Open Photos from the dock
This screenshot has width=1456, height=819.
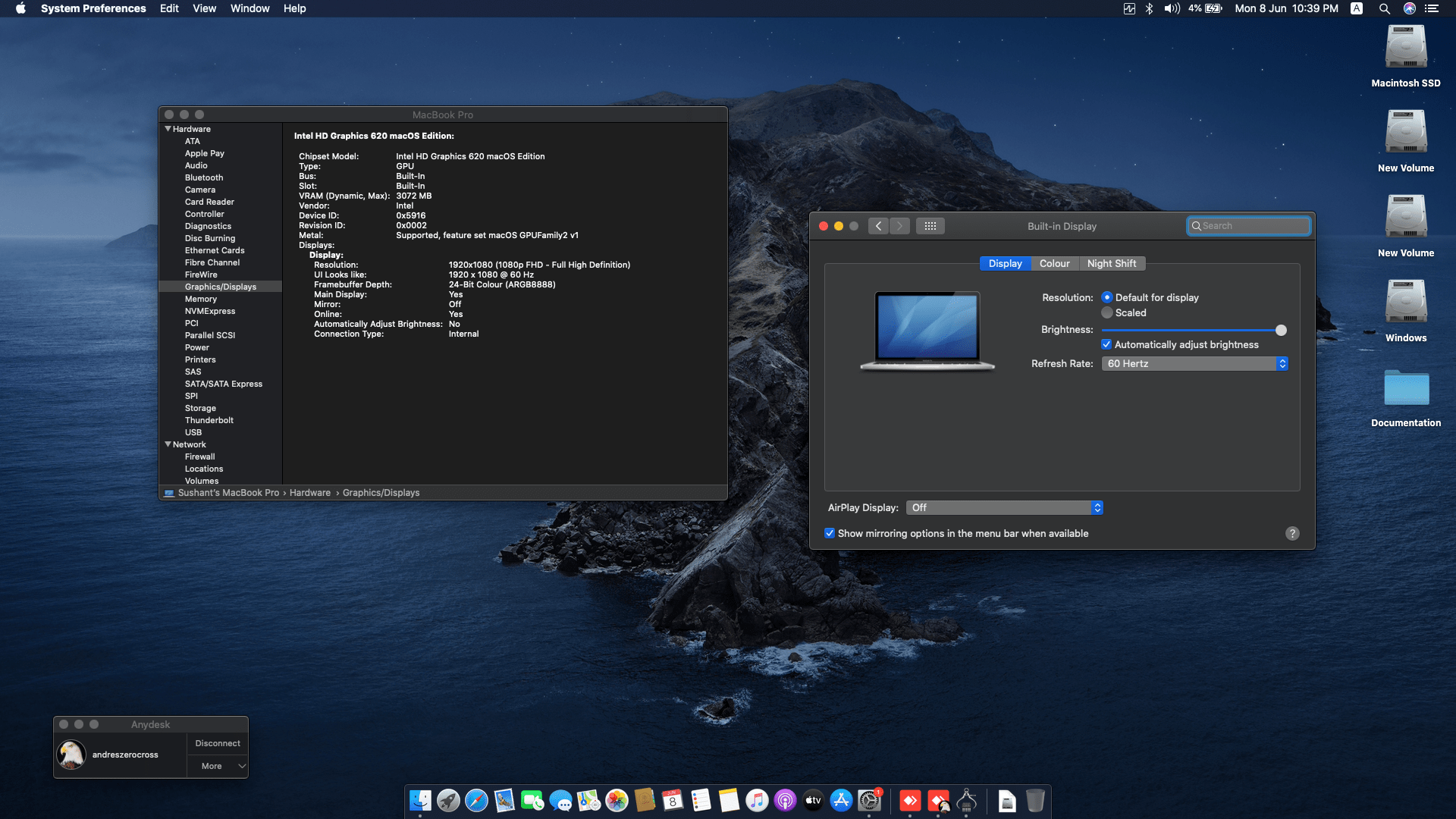[617, 800]
